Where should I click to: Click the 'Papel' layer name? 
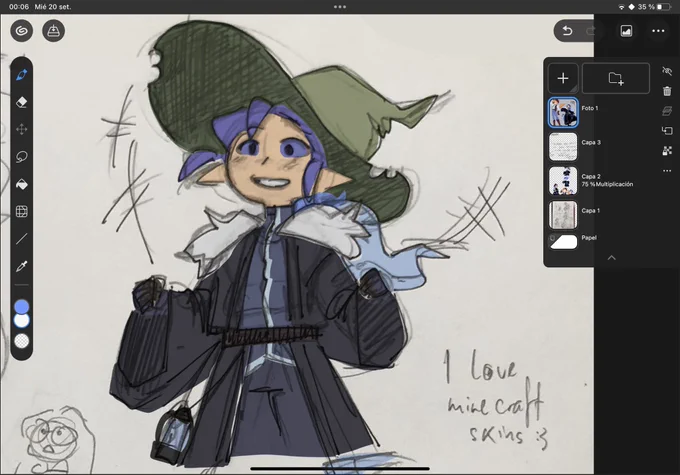(x=589, y=238)
